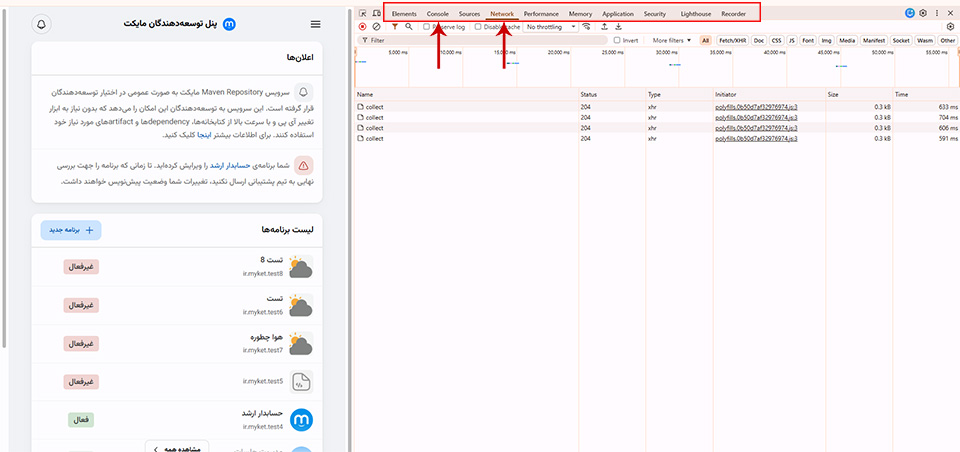The height and width of the screenshot is (452, 960).
Task: Click in the network Filter input field
Action: [x=482, y=40]
